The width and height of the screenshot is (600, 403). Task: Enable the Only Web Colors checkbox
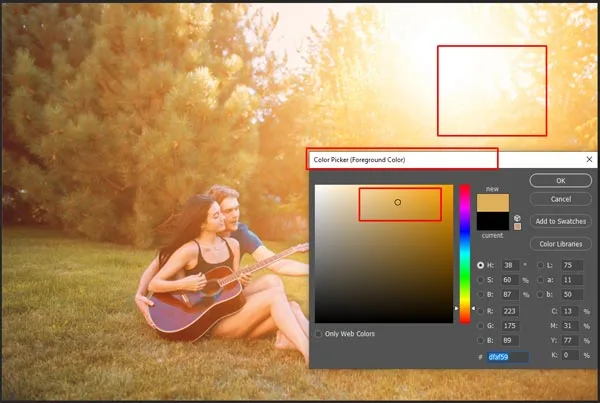(x=318, y=334)
